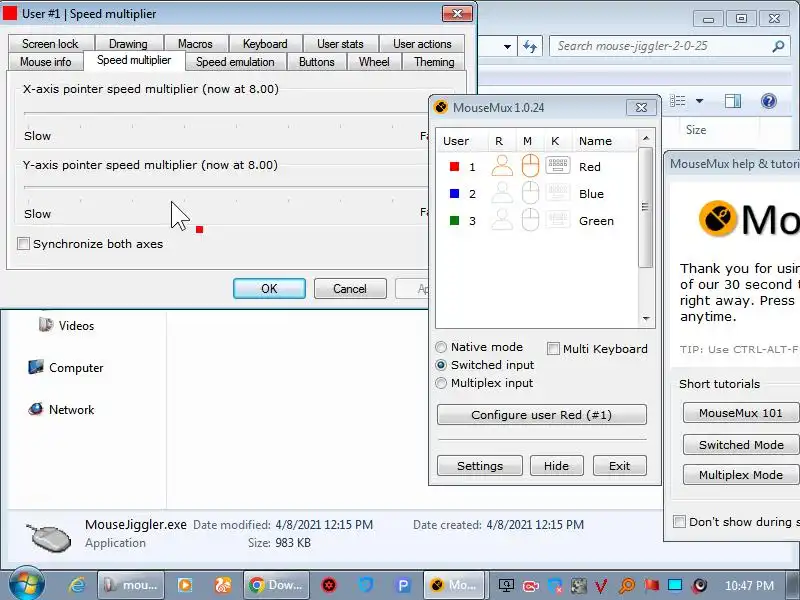Open the red gear taskbar icon
The width and height of the screenshot is (800, 600).
click(x=329, y=585)
